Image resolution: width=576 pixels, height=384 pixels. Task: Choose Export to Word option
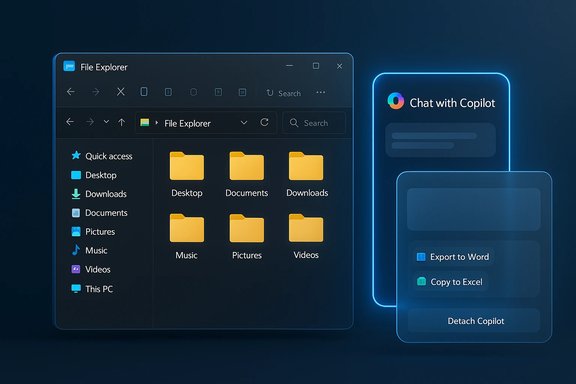(x=453, y=257)
